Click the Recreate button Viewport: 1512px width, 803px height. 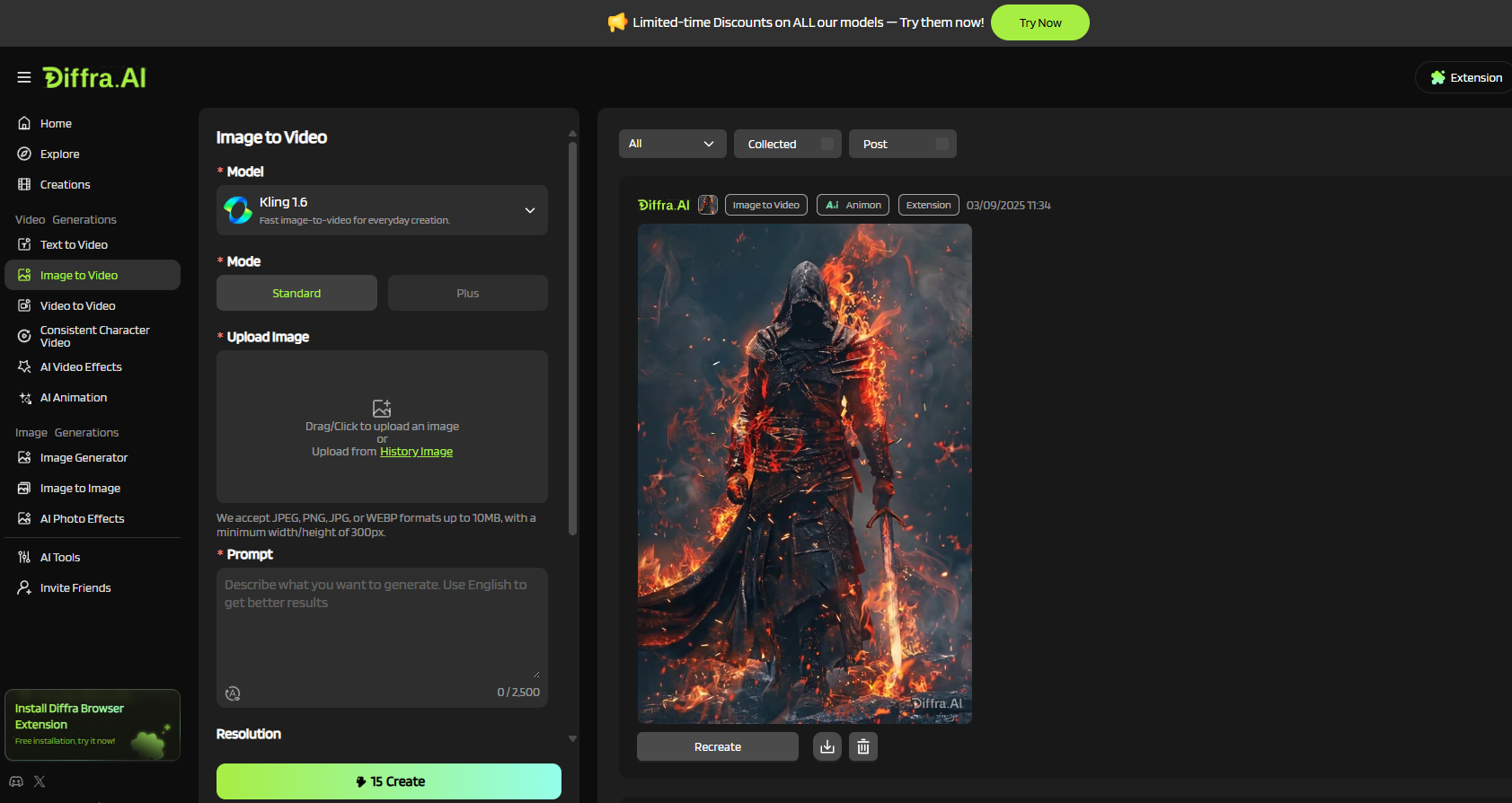tap(718, 746)
